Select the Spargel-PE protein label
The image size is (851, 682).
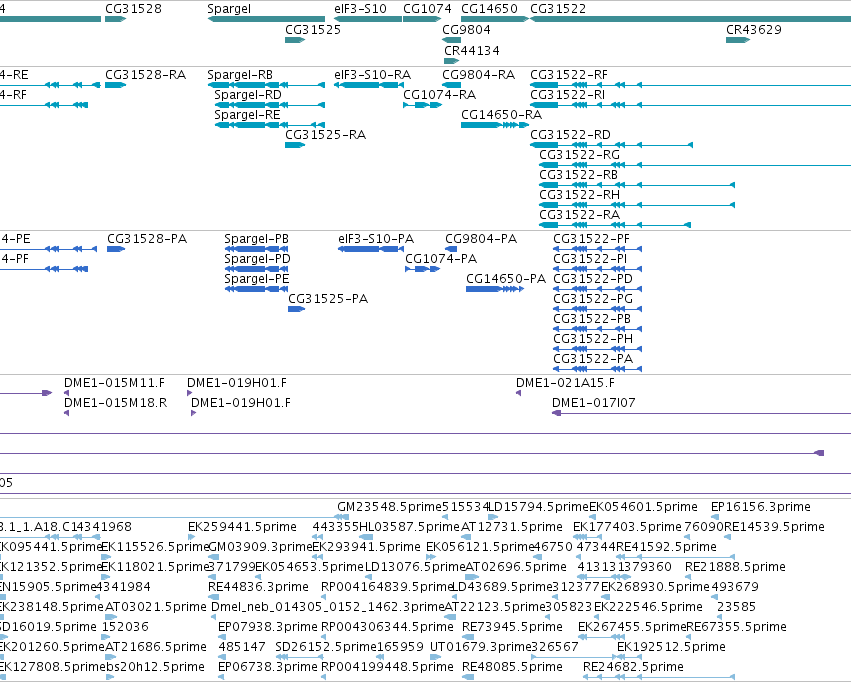click(x=257, y=279)
